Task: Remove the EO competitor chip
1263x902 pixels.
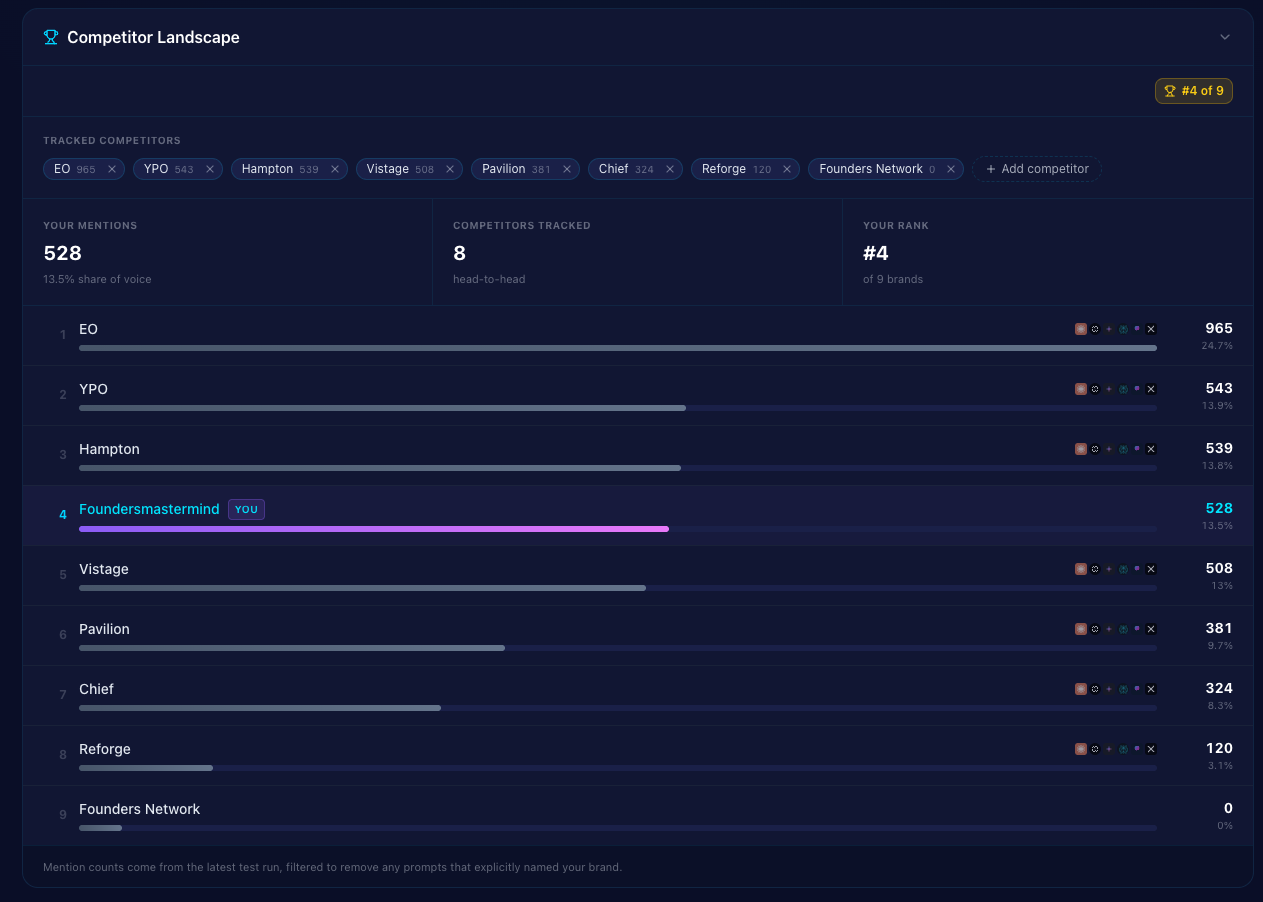Action: point(112,169)
